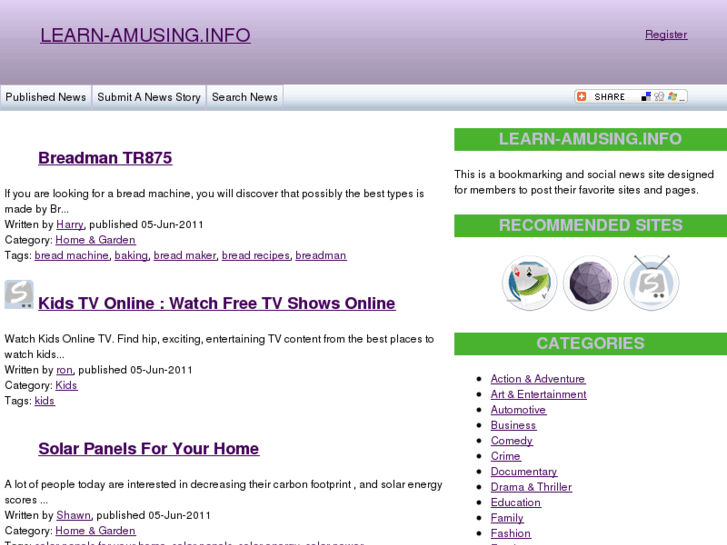Image resolution: width=727 pixels, height=545 pixels.
Task: View author ron's profile
Action: (x=64, y=370)
